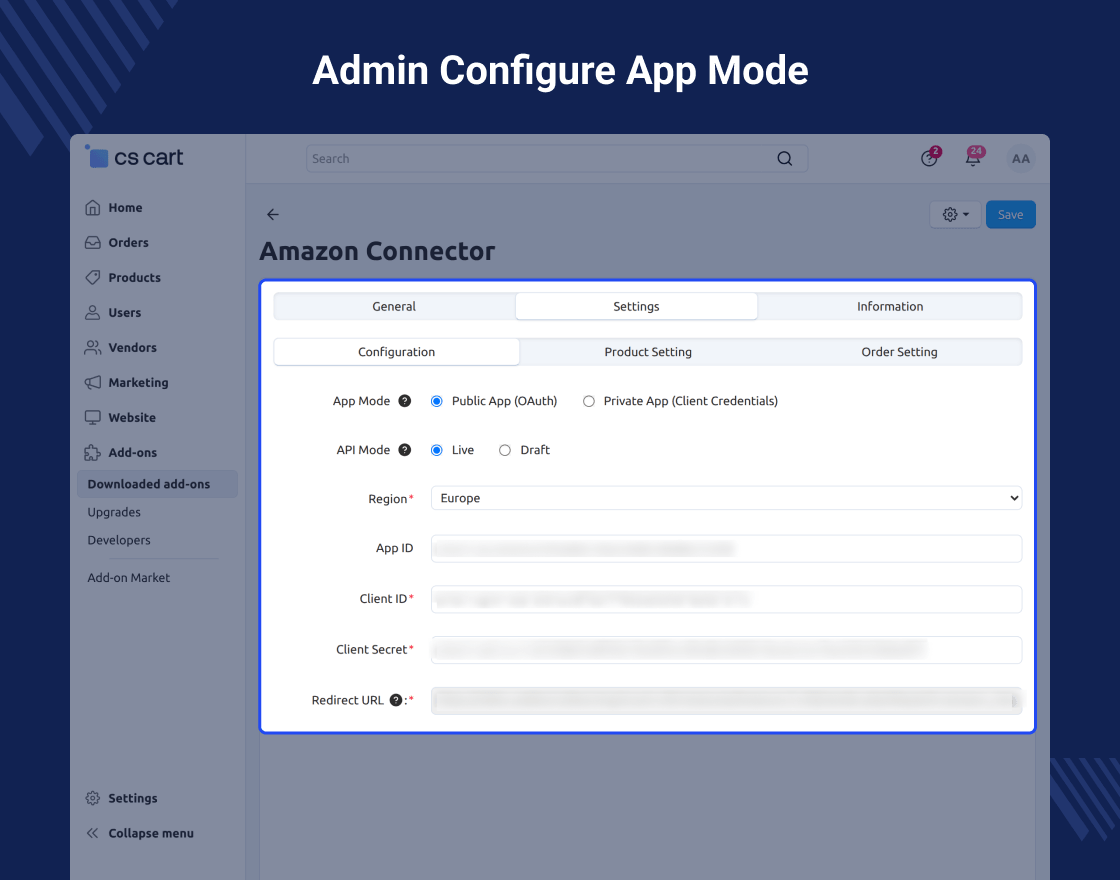Select Downloaded add-ons submenu item
The image size is (1120, 880).
coord(157,484)
